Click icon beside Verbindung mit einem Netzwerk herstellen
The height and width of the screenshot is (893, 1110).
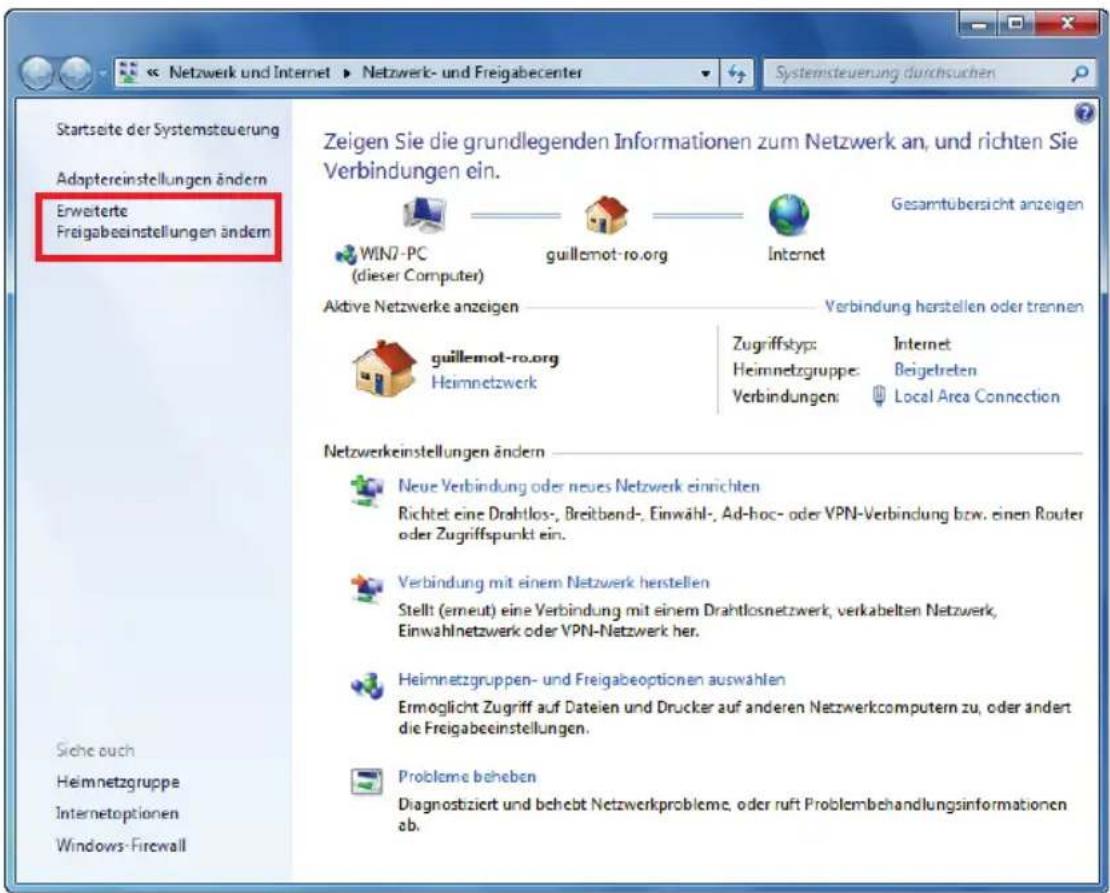point(367,587)
